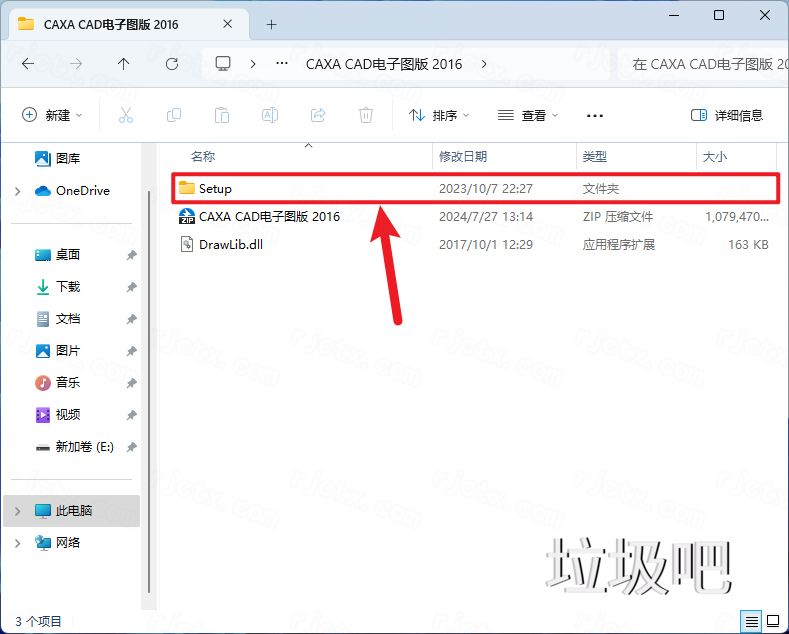Viewport: 789px width, 634px height.
Task: Click the Rename icon in toolbar
Action: pyautogui.click(x=270, y=115)
